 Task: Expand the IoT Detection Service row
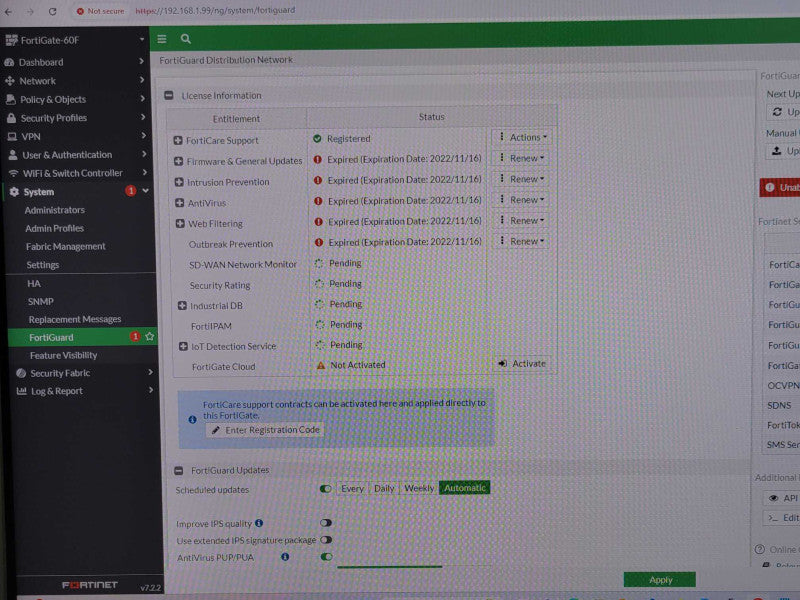point(183,346)
